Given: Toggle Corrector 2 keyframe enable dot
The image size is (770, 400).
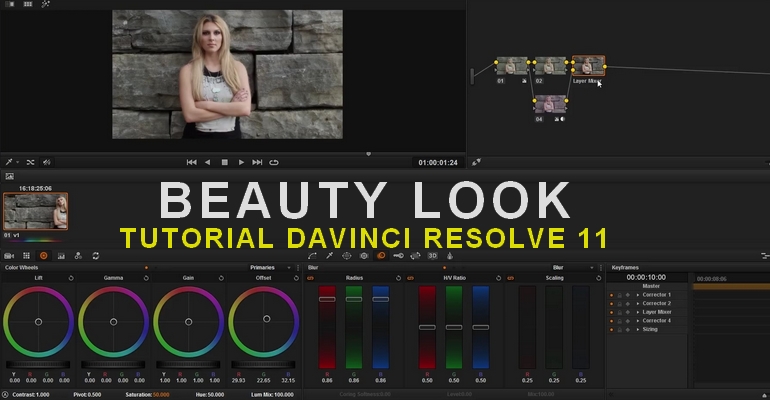Looking at the screenshot, I should tap(611, 303).
